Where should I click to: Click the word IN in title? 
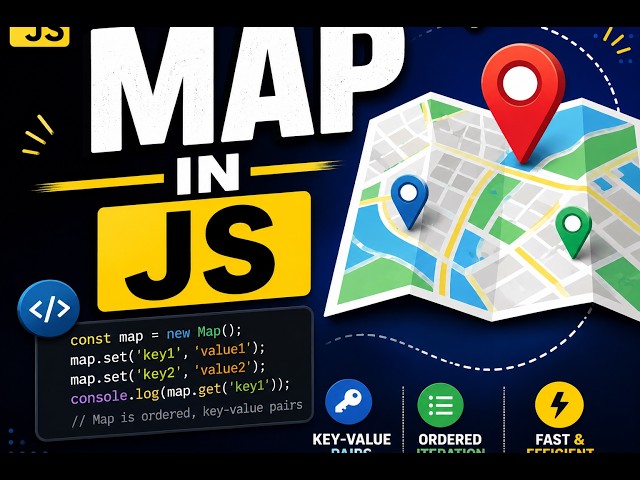[207, 174]
